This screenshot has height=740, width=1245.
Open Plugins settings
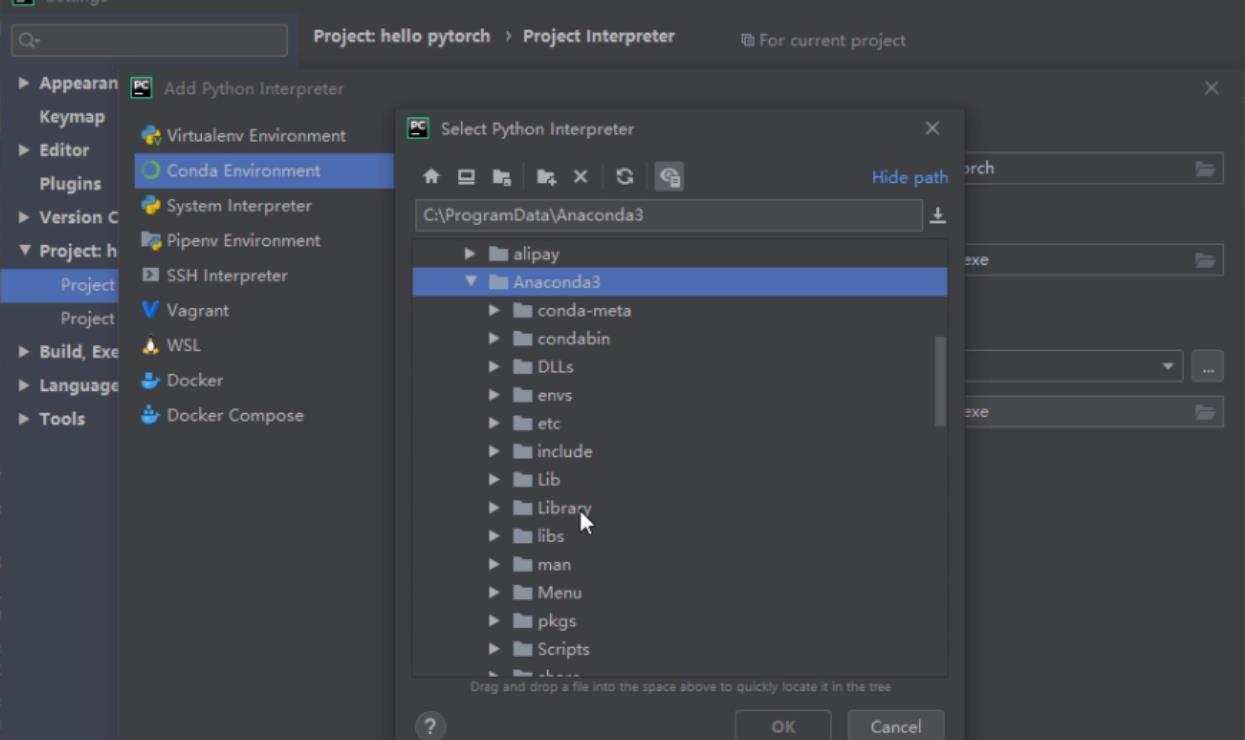pyautogui.click(x=70, y=184)
